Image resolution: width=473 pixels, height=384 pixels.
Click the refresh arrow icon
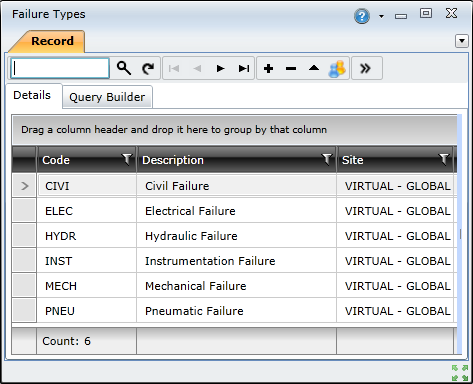pos(148,68)
